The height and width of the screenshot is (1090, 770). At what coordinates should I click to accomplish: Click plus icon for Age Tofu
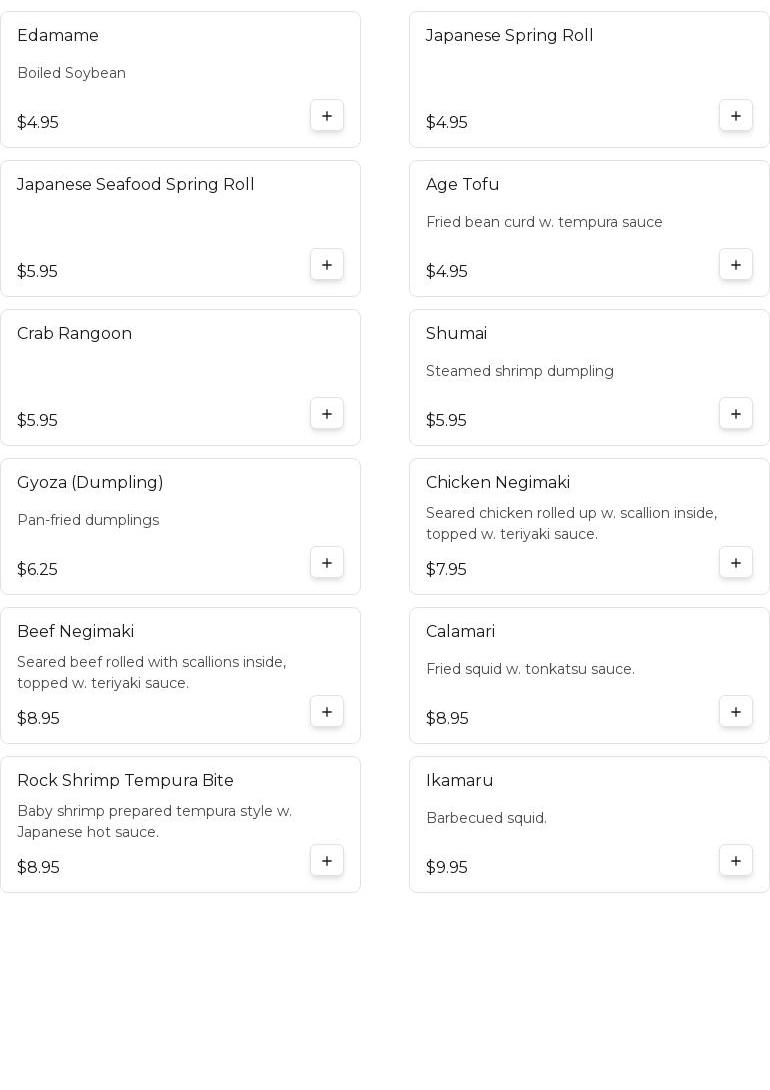point(736,265)
